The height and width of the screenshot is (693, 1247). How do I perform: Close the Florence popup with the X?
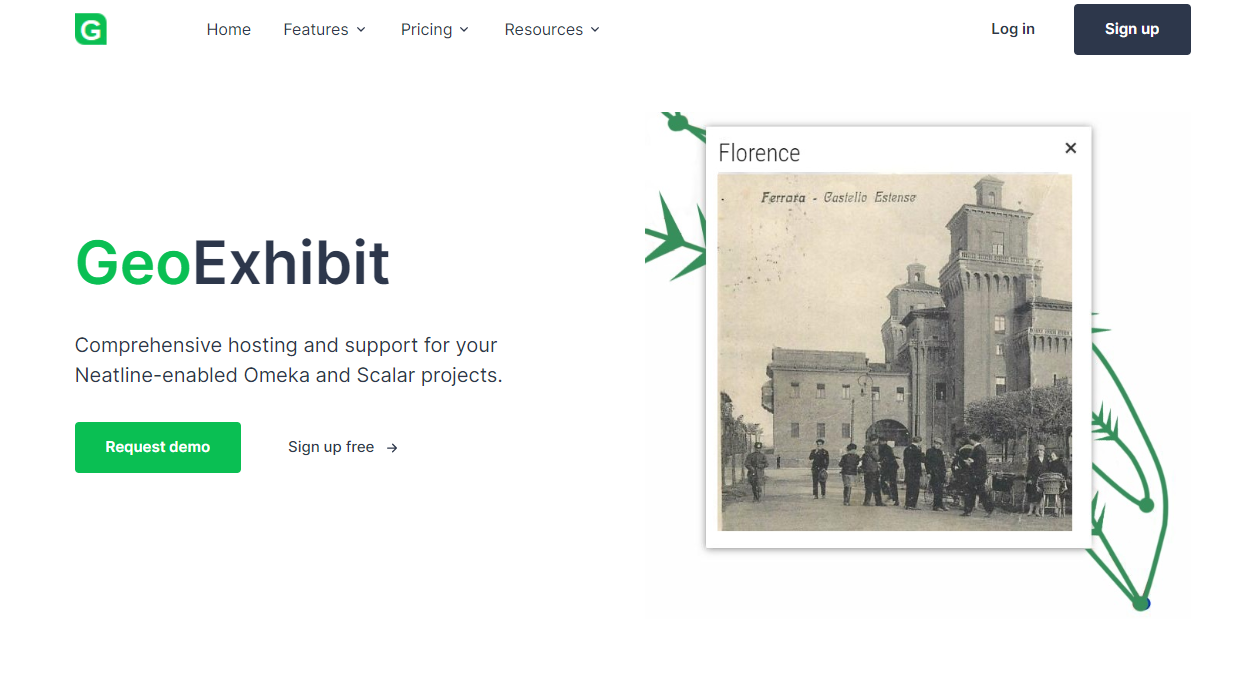1070,148
